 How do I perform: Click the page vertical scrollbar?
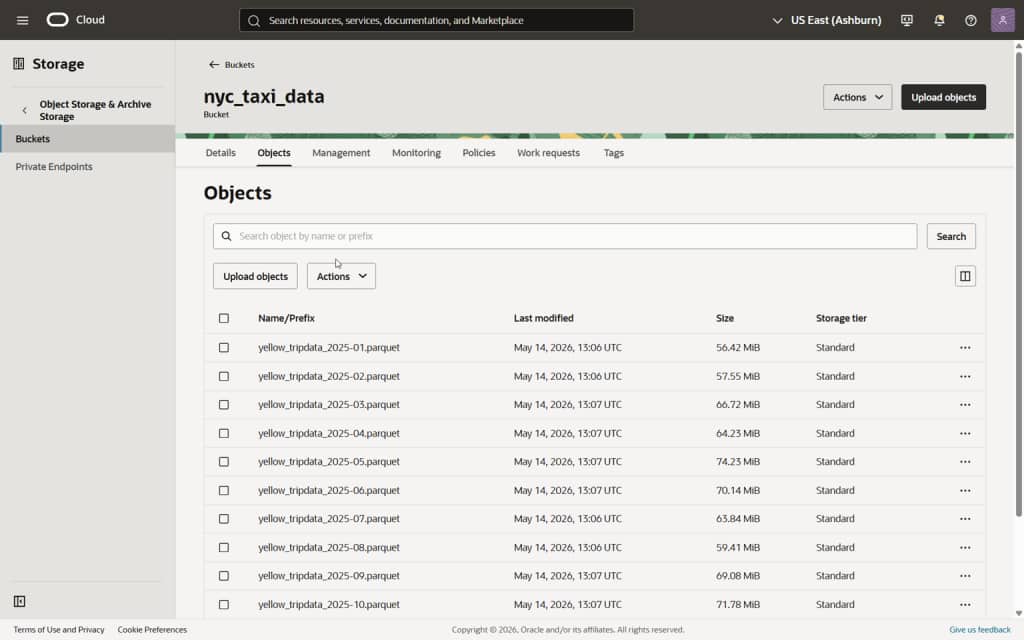[x=1018, y=283]
